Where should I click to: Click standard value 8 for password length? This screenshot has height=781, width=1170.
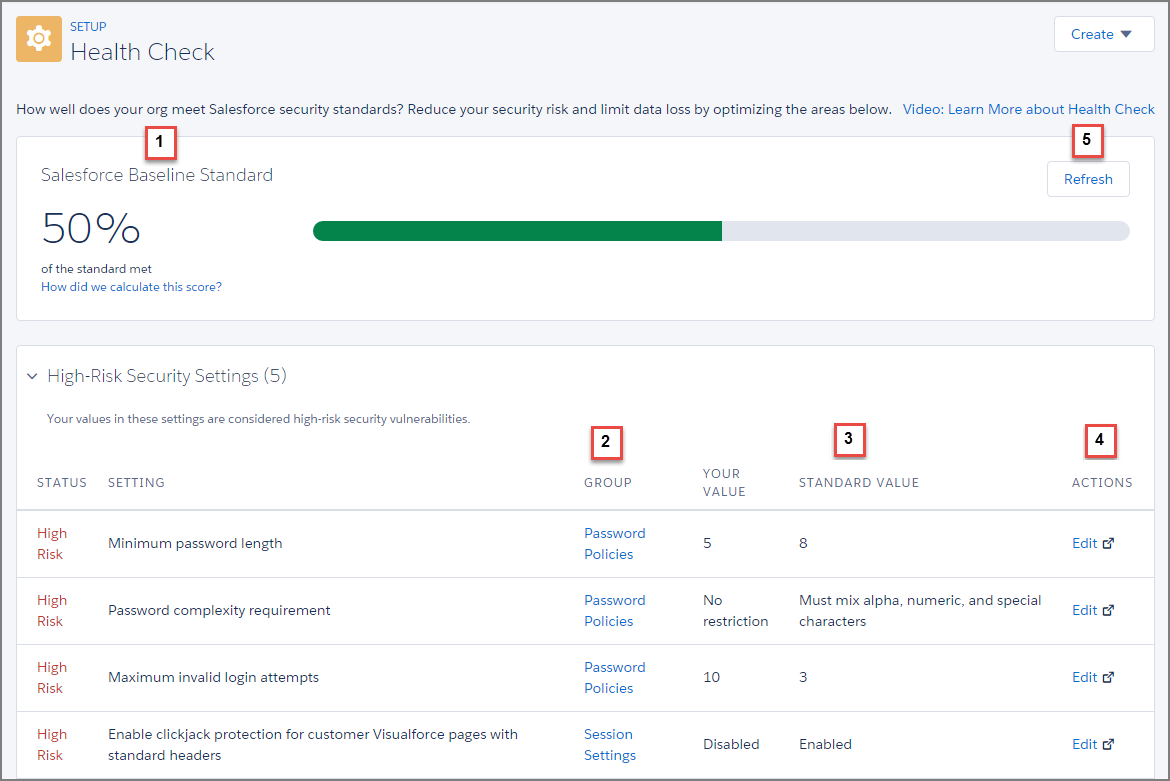pyautogui.click(x=803, y=543)
